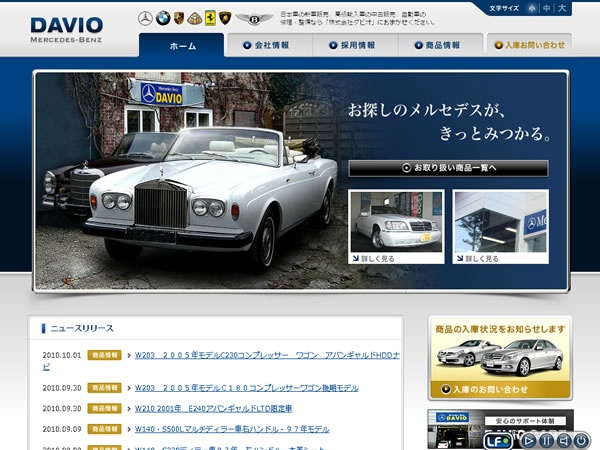Set text size to medium (中)
This screenshot has height=450, width=600.
[x=547, y=8]
